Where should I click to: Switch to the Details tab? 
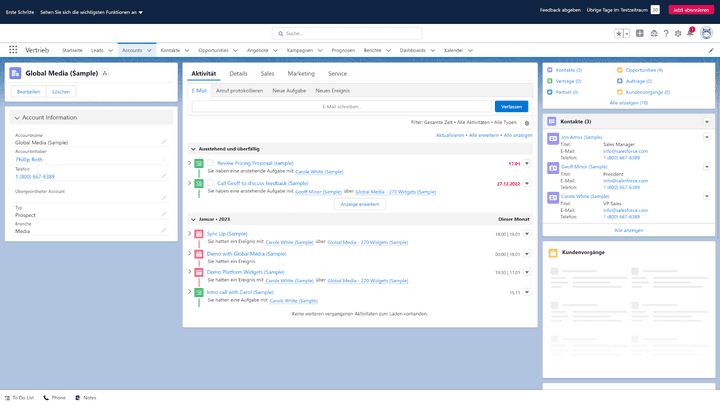(238, 73)
